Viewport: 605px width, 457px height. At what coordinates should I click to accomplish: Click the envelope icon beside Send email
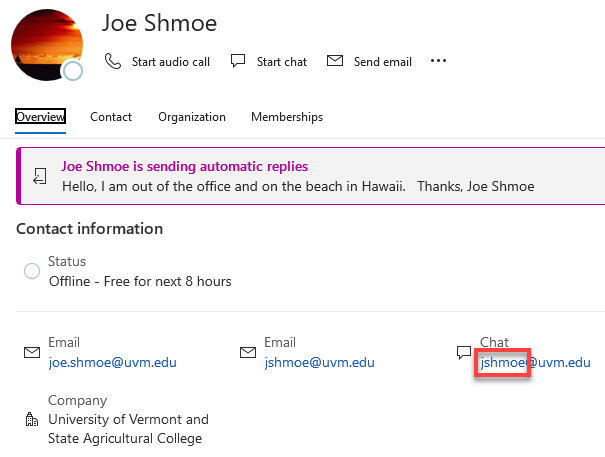pos(335,61)
